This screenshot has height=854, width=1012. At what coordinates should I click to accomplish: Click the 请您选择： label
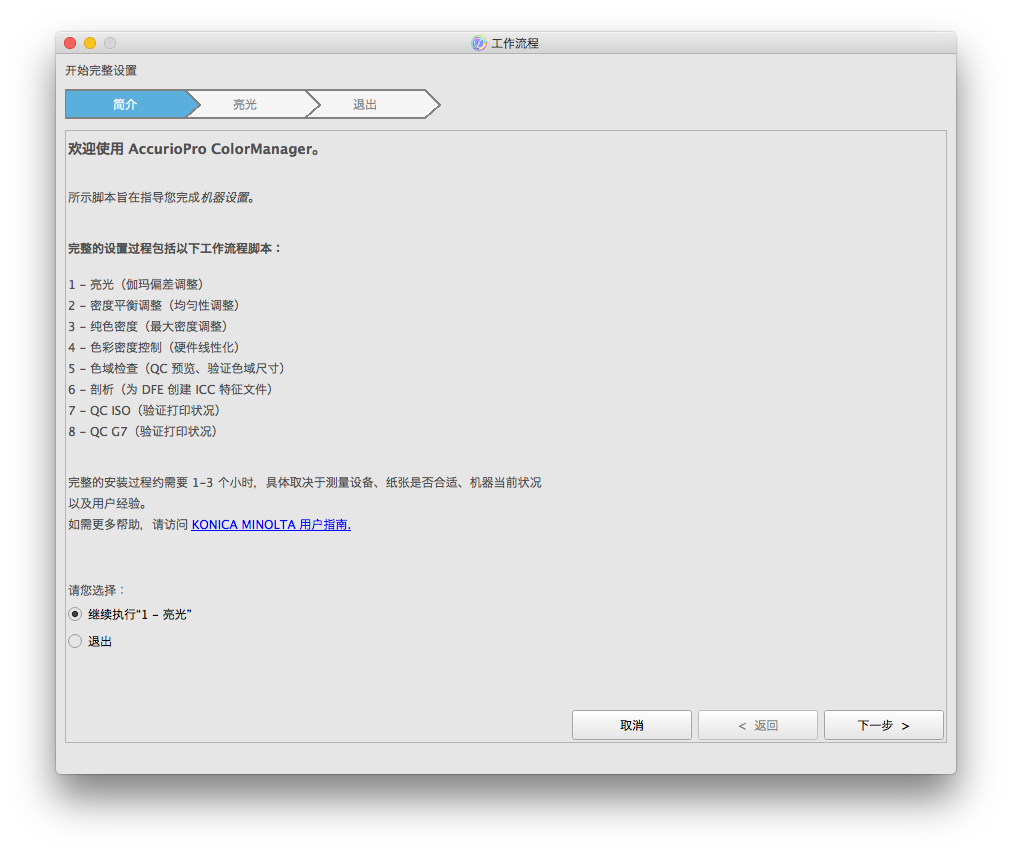click(x=97, y=590)
